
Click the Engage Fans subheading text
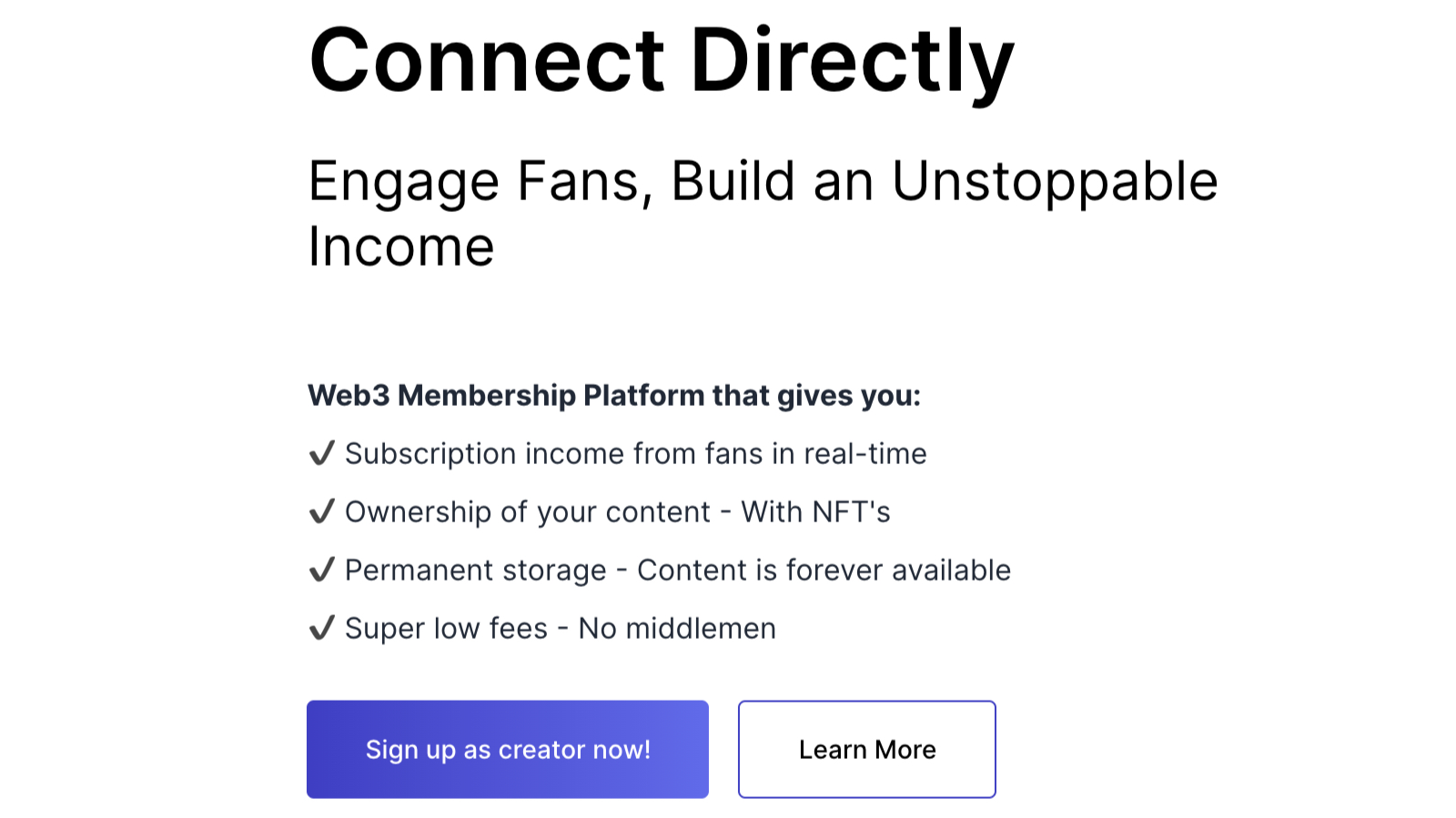[x=763, y=214]
